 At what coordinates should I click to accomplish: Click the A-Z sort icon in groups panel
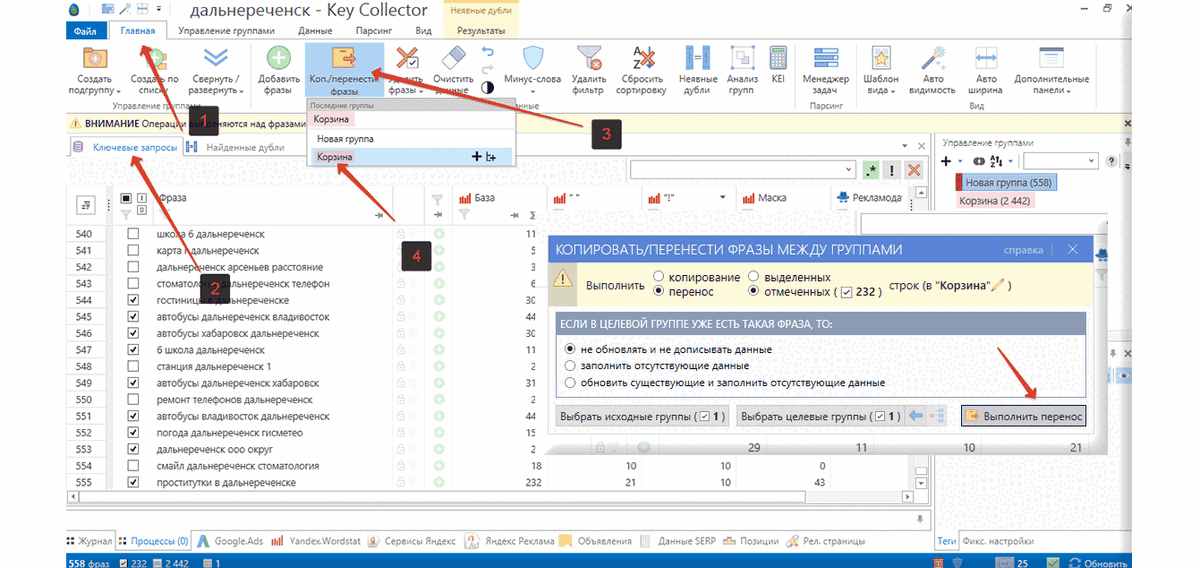[996, 161]
